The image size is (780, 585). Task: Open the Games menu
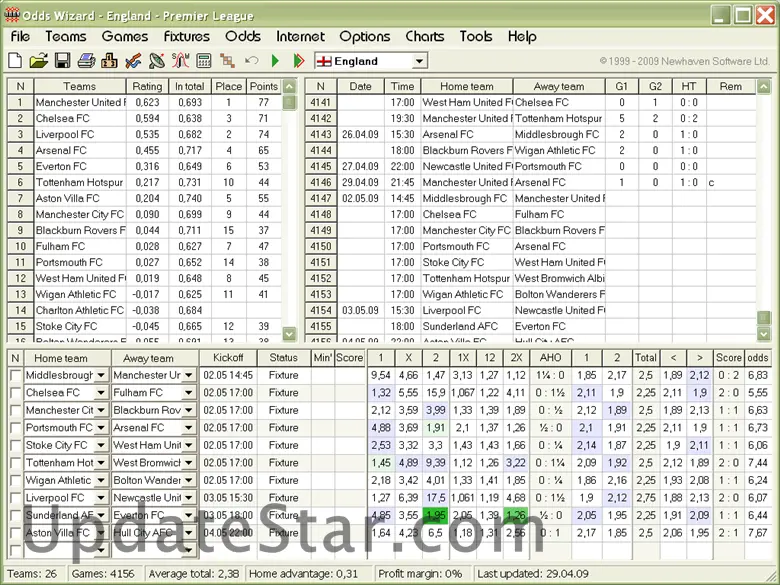[x=125, y=36]
